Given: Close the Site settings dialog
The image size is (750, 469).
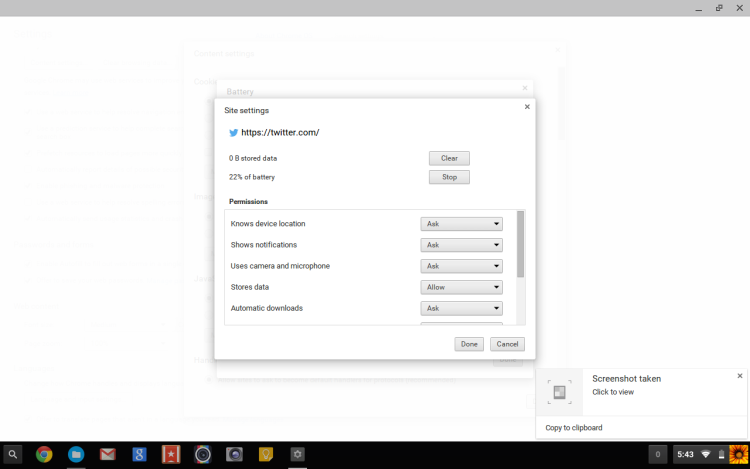Looking at the screenshot, I should click(x=527, y=107).
